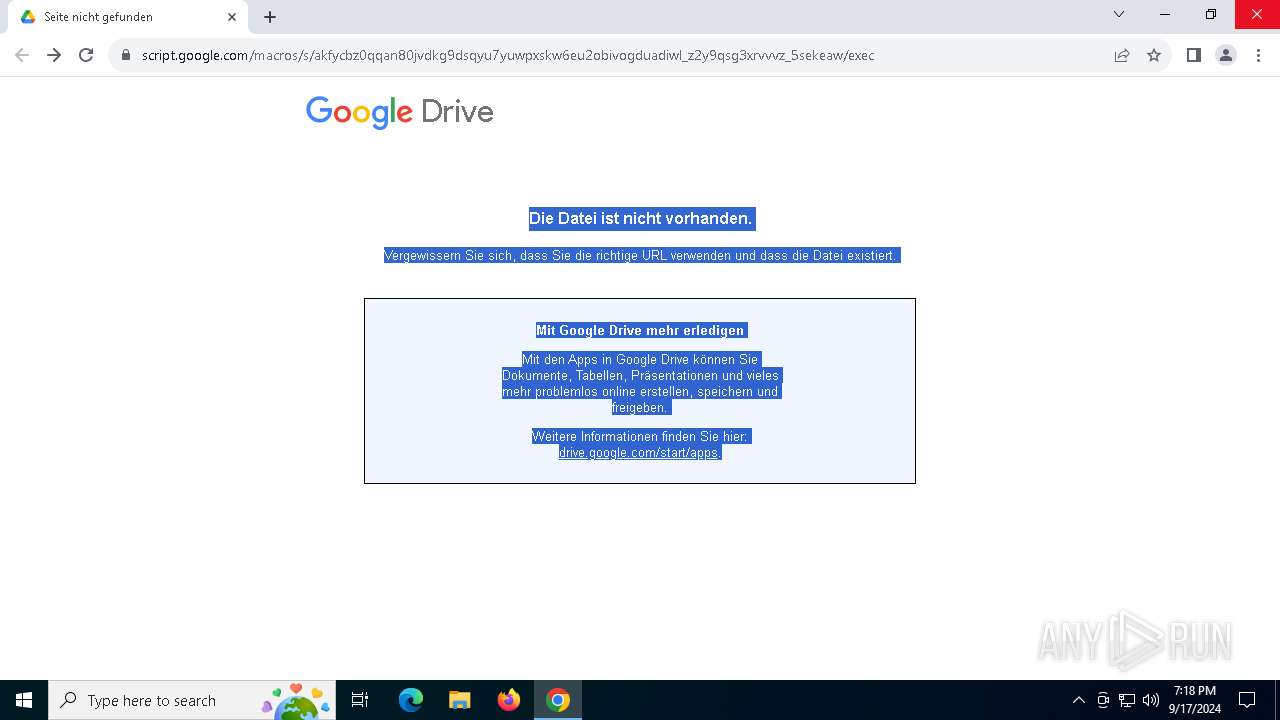Open a new tab with plus button
Viewport: 1280px width, 720px height.
click(x=270, y=17)
